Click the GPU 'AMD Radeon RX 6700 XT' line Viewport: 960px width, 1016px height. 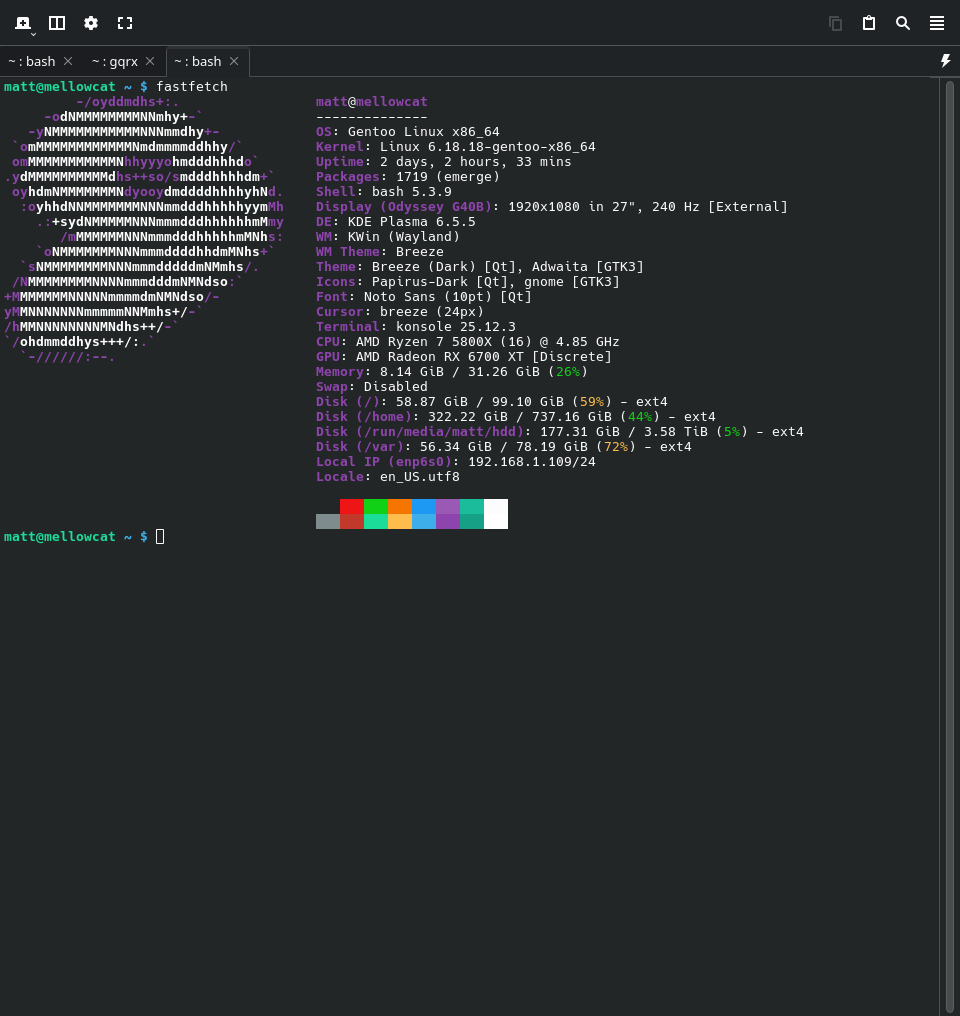(464, 356)
